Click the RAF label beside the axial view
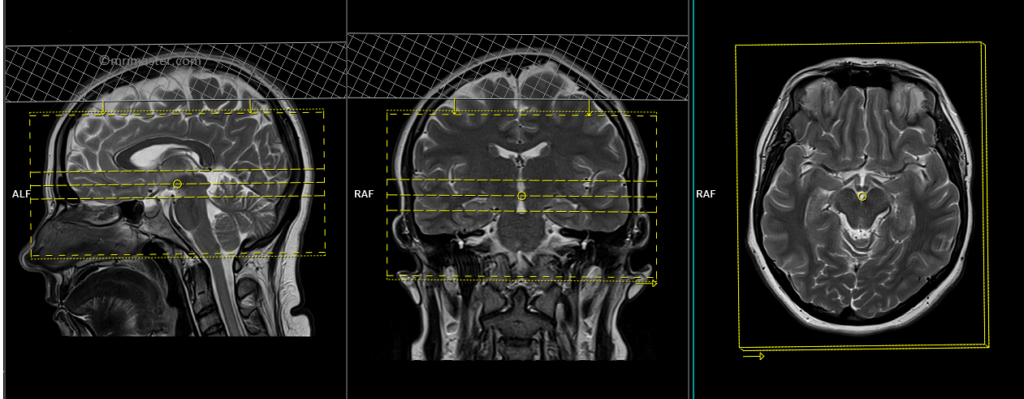 tap(706, 194)
